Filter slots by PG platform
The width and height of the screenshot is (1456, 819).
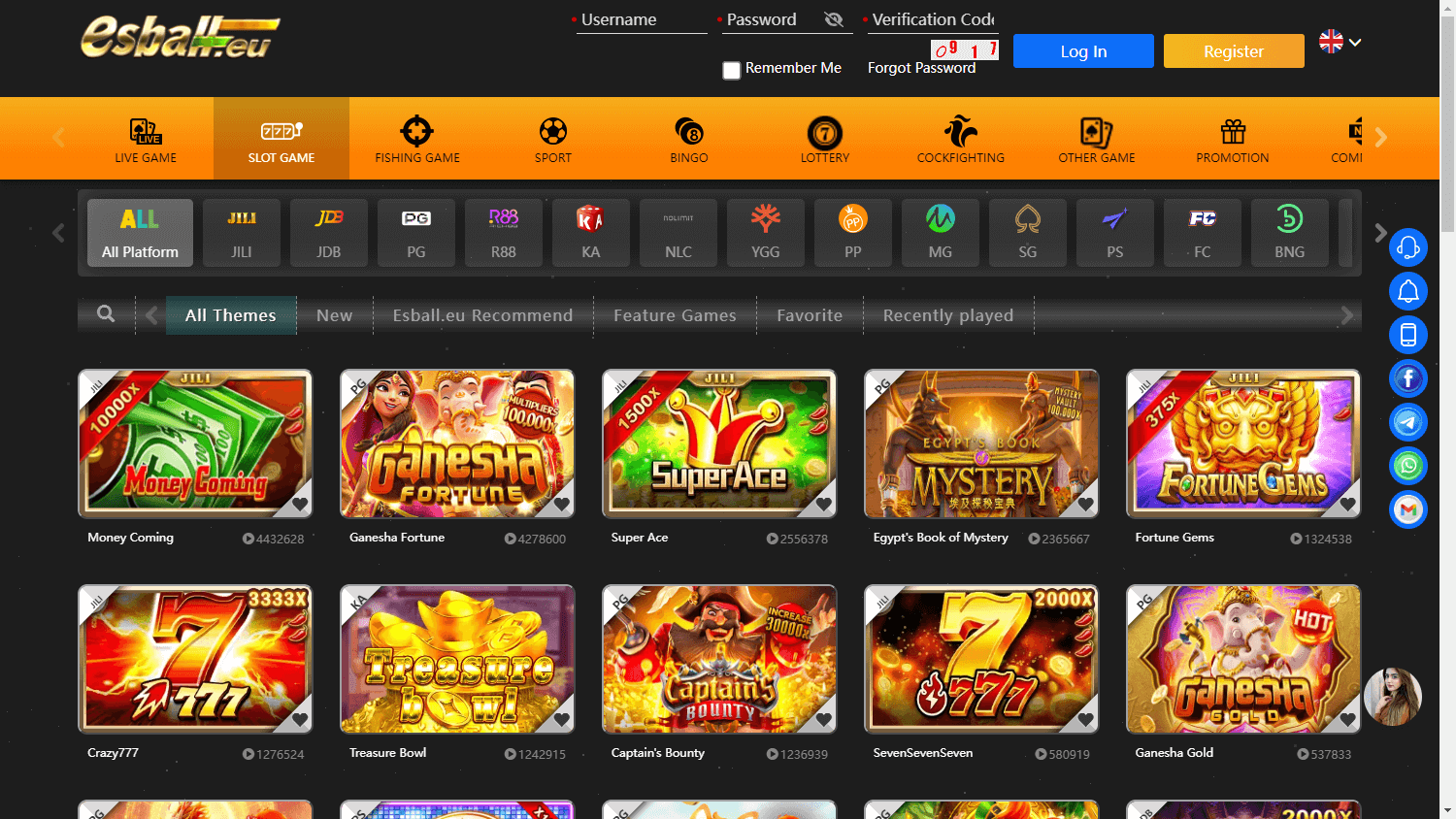click(x=416, y=233)
